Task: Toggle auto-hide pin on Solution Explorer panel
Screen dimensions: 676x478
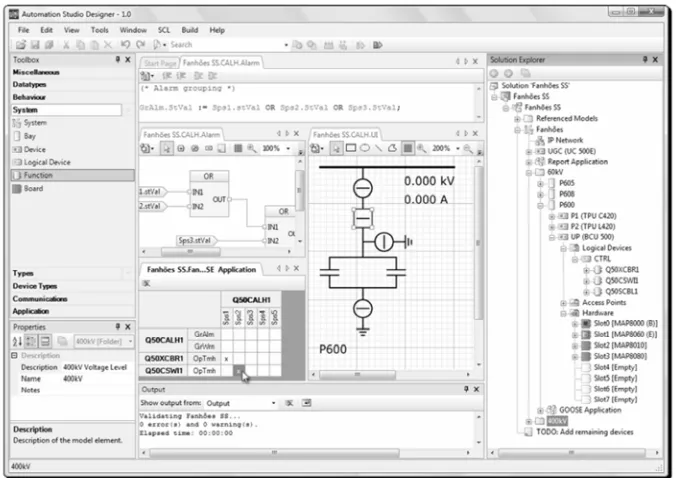Action: point(645,59)
